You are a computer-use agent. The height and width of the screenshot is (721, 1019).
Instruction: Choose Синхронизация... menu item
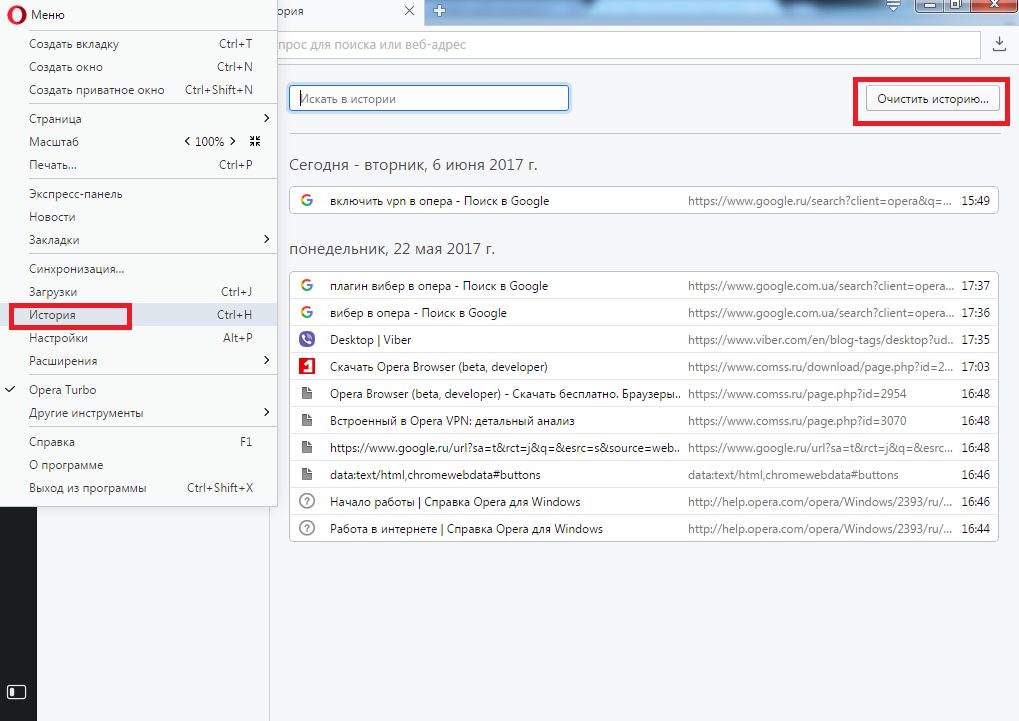click(138, 269)
